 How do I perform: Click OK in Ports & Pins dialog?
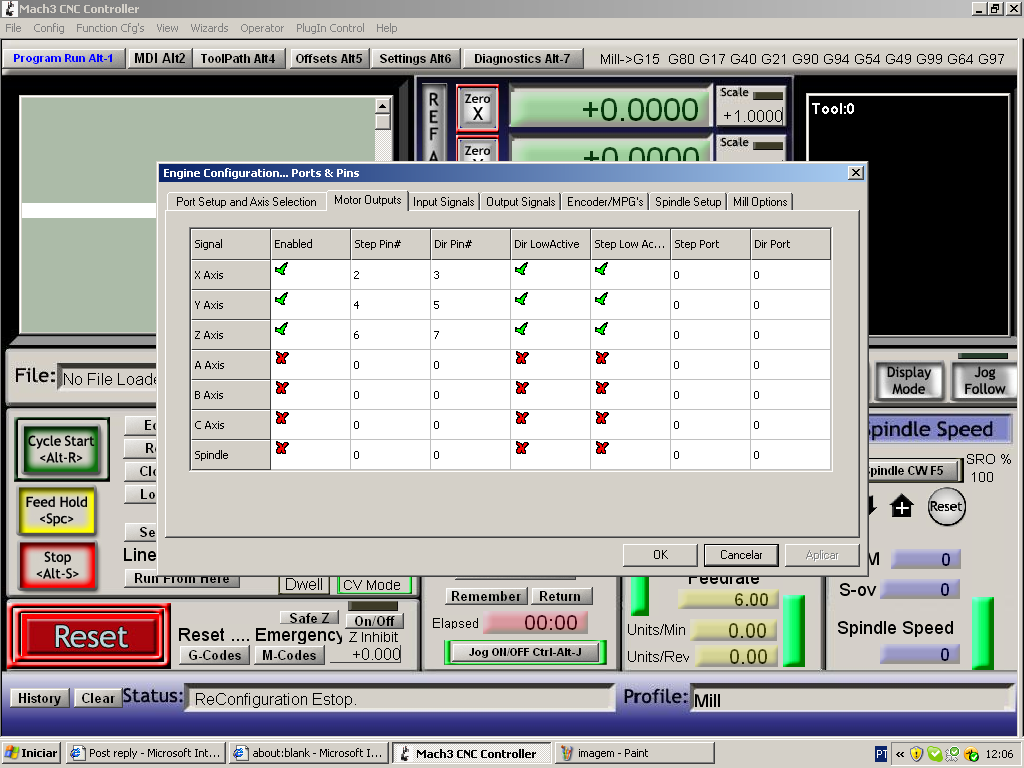[x=660, y=554]
